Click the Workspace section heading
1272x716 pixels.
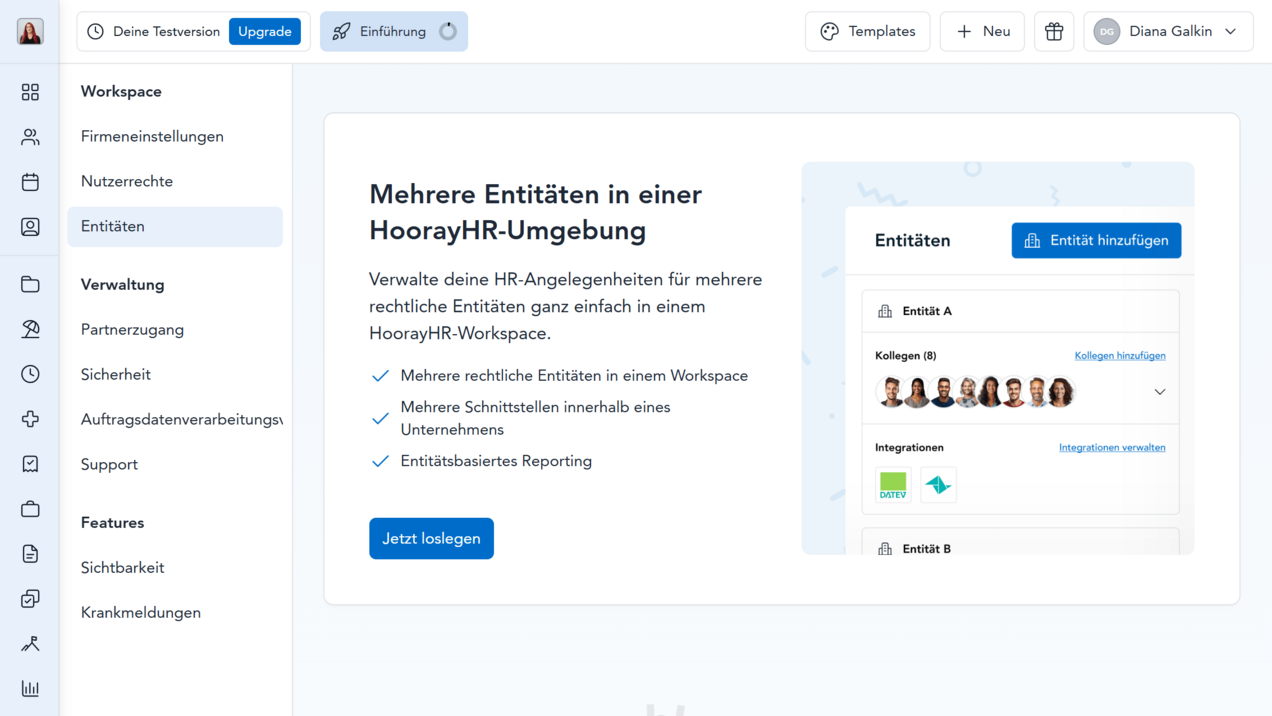tap(121, 91)
